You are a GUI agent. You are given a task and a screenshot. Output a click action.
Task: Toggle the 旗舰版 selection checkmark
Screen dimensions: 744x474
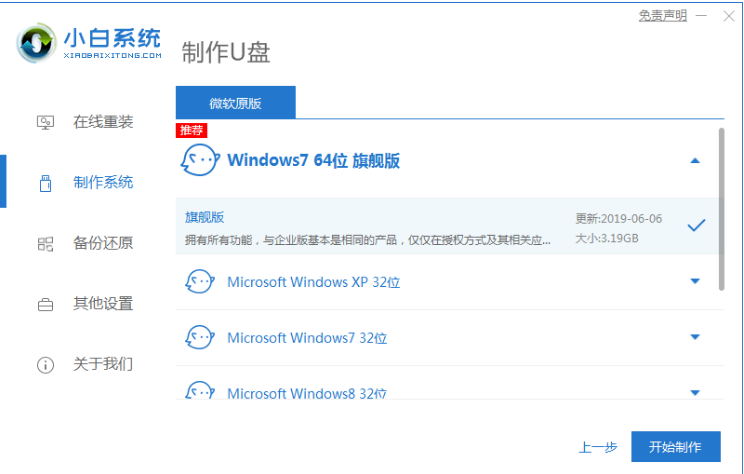pyautogui.click(x=696, y=226)
